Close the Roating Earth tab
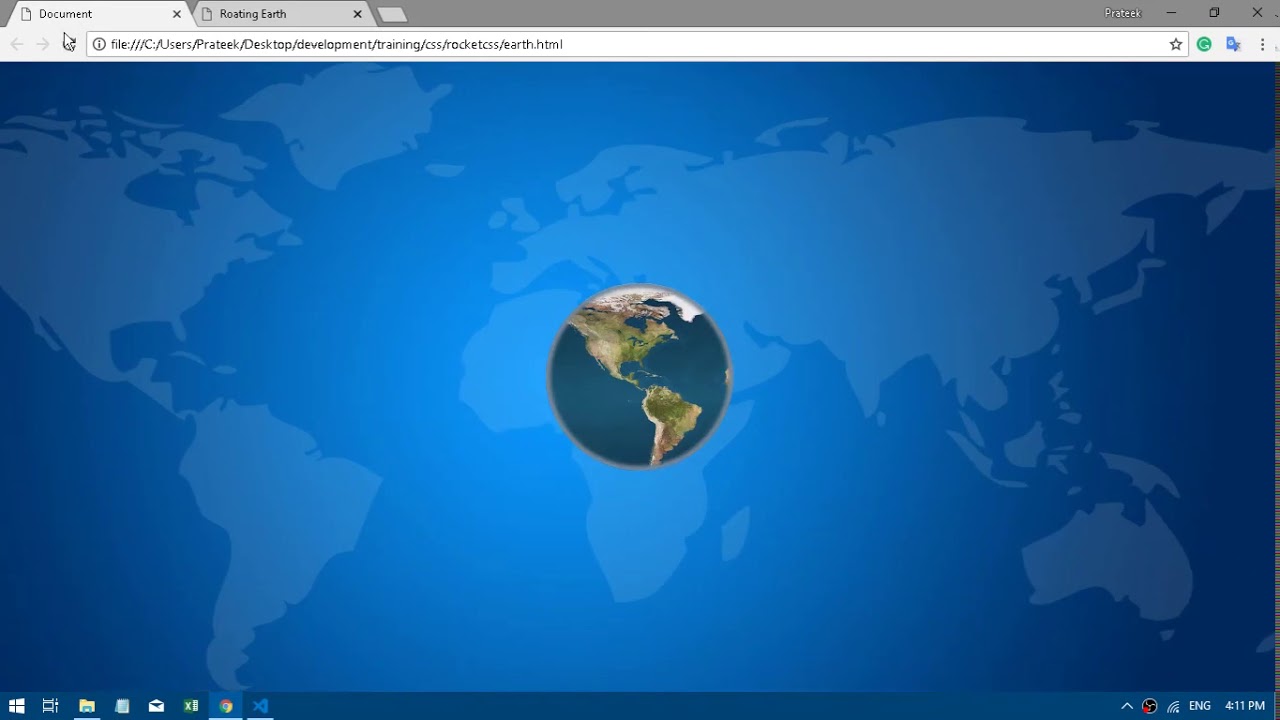 tap(358, 14)
